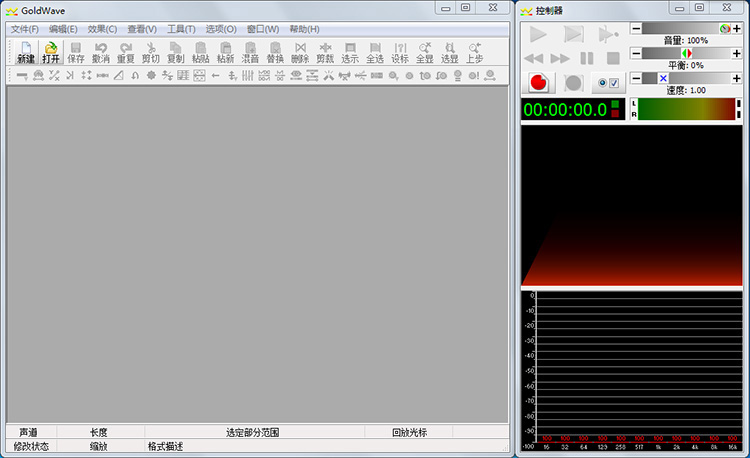This screenshot has height=458, width=750.
Task: Click the Fast Forward button in Controller
Action: point(560,58)
